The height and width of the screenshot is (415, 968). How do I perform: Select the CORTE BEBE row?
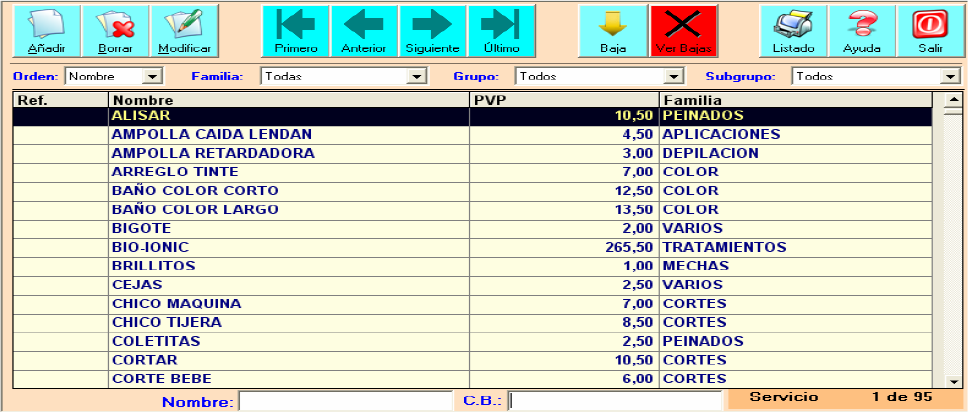(x=472, y=379)
